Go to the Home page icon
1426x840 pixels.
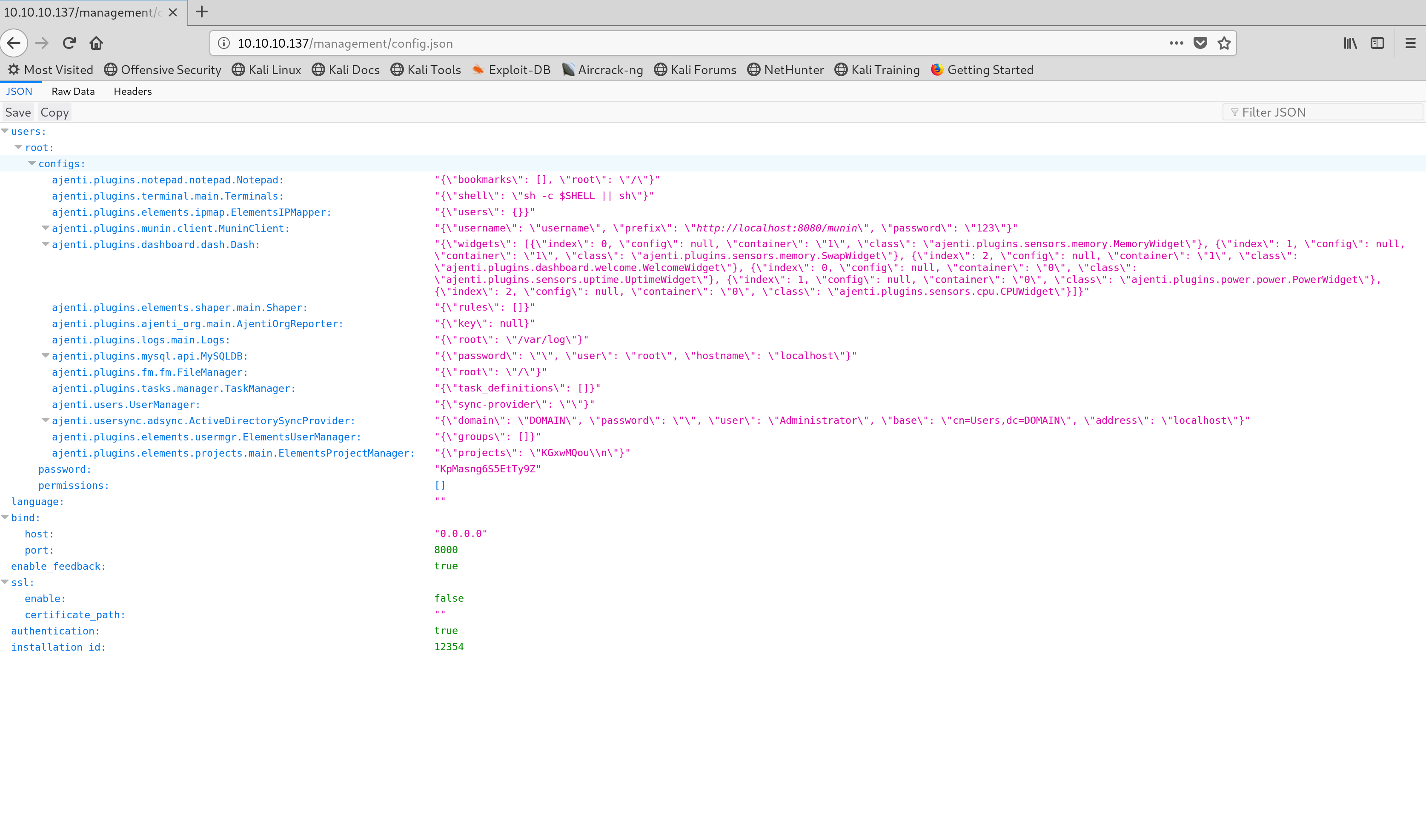(96, 43)
